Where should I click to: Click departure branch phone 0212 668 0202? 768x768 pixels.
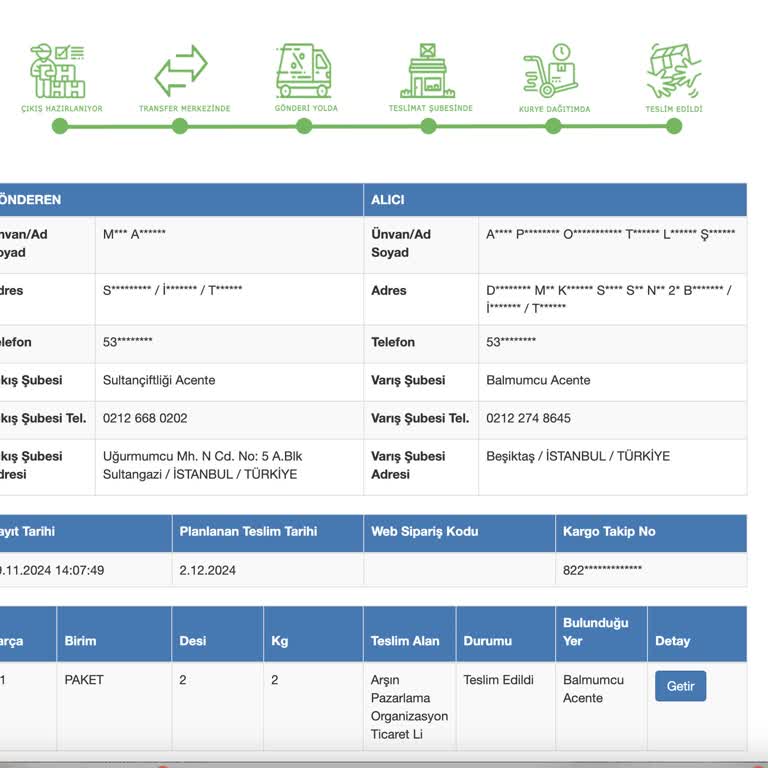pos(145,418)
